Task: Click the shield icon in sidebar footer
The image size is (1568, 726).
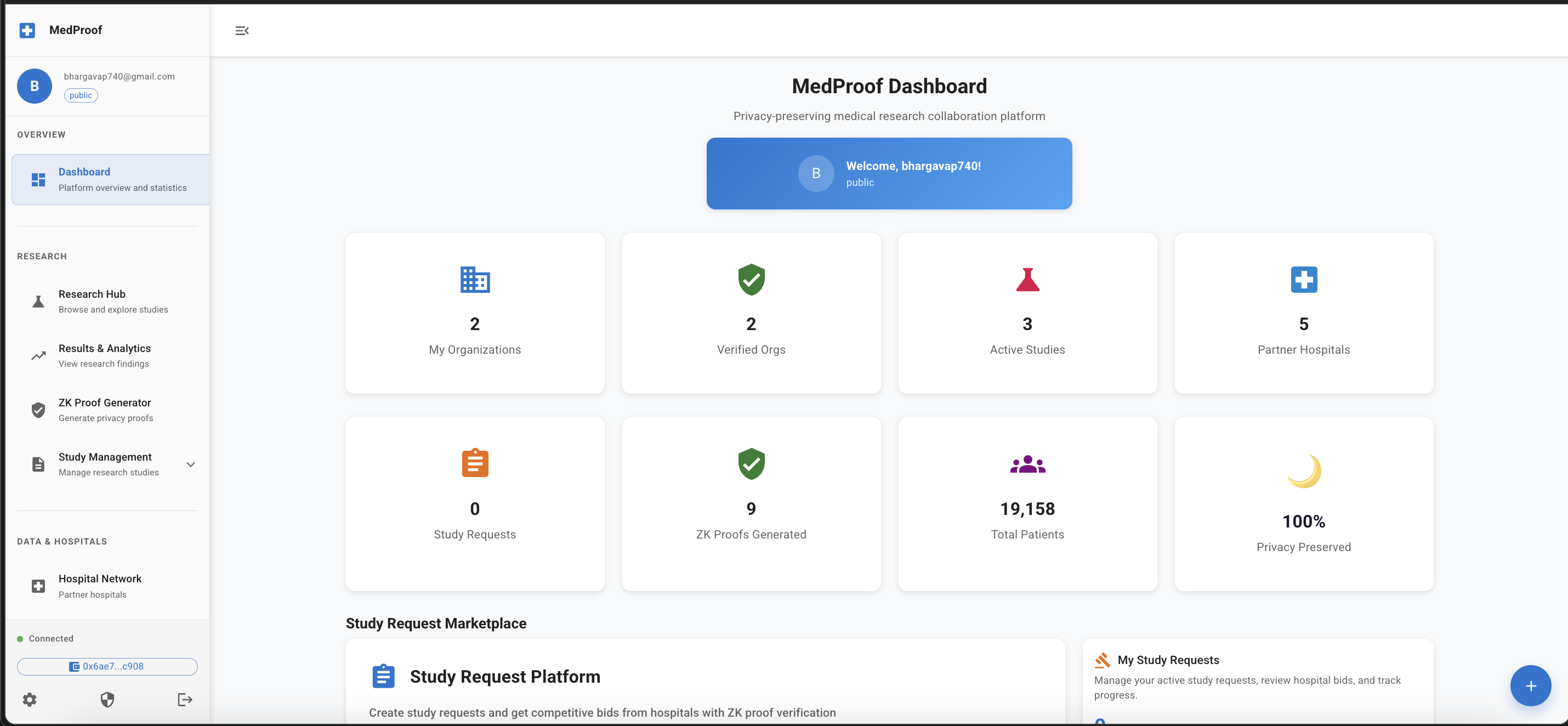Action: (107, 699)
